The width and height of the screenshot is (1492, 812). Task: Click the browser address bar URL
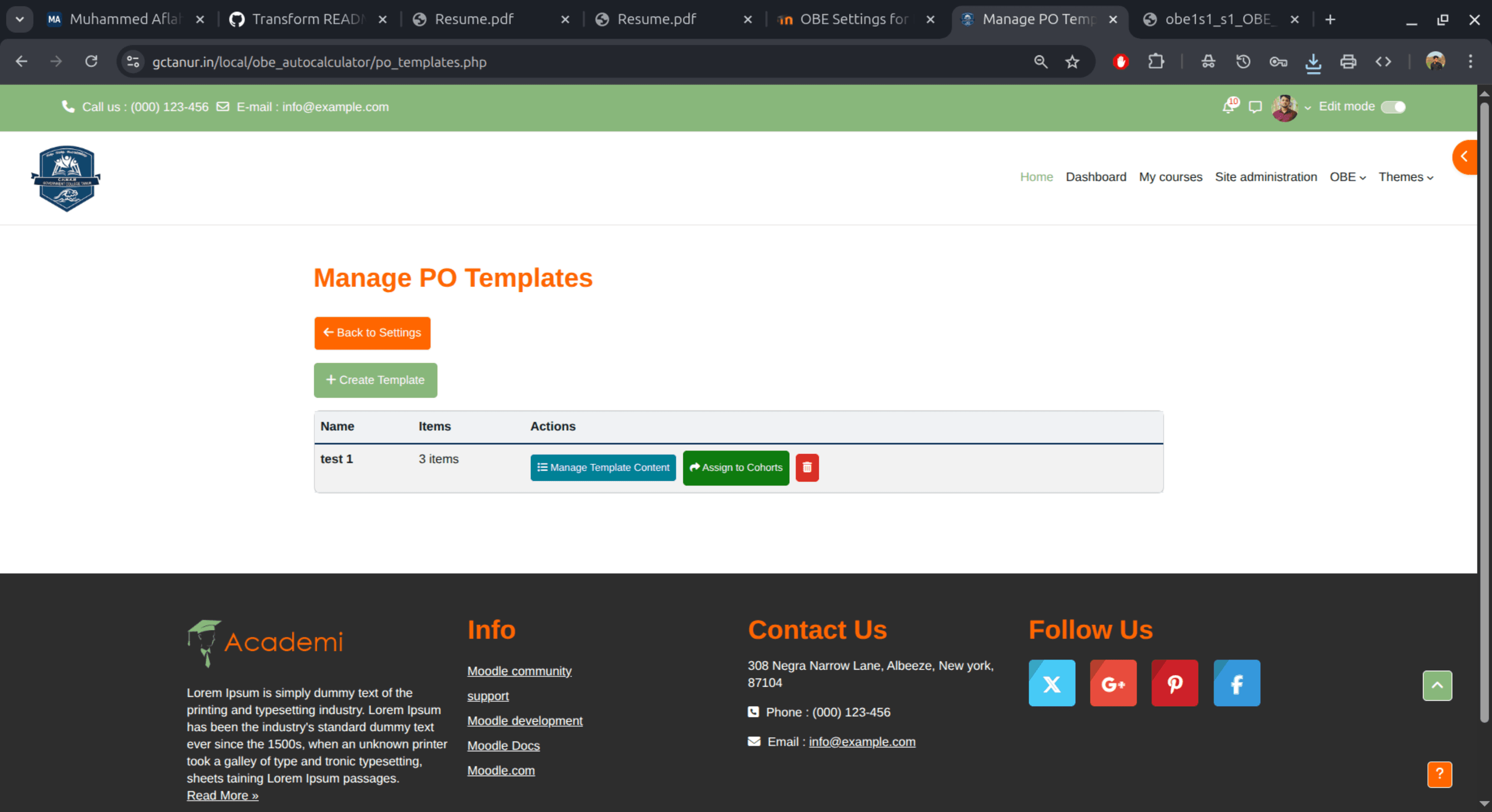pos(319,62)
